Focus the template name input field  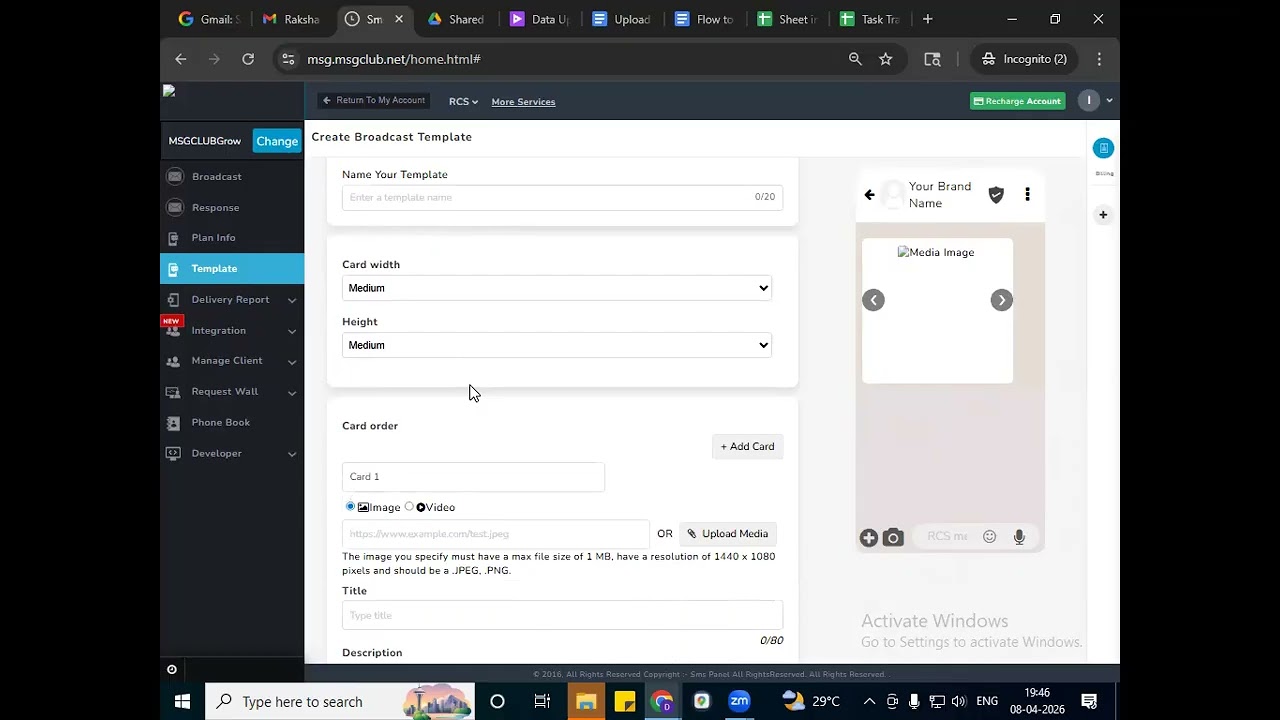(x=562, y=197)
